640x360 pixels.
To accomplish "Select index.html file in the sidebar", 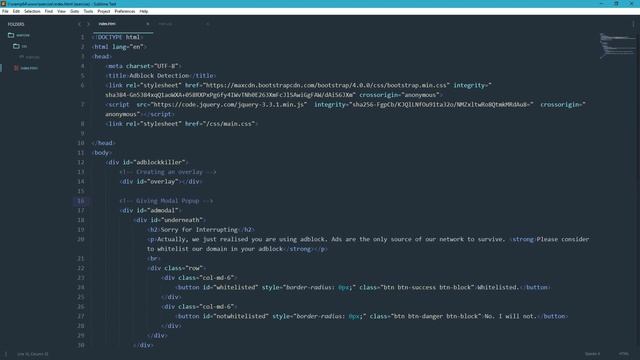I will pos(29,68).
